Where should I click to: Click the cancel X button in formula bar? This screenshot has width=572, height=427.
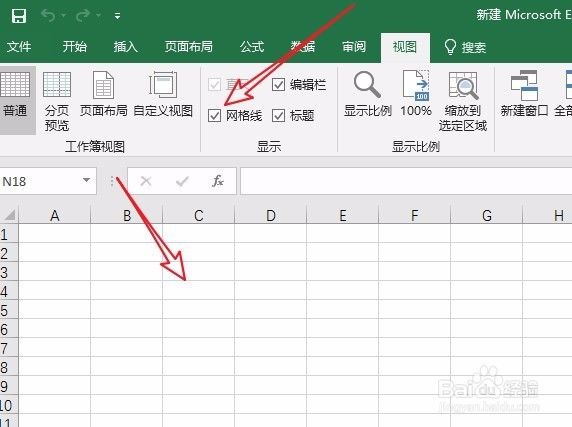click(x=146, y=181)
